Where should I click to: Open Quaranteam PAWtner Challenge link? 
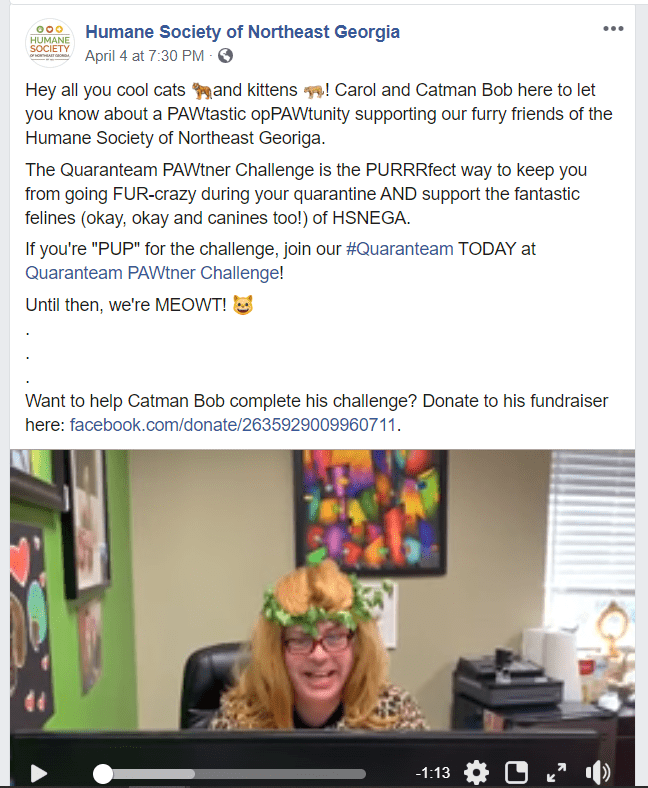[152, 273]
